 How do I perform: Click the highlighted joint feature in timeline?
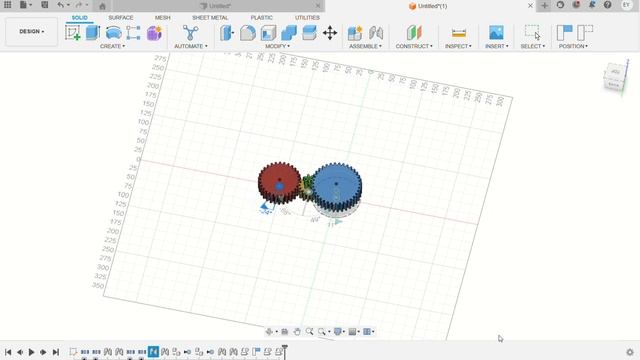point(153,351)
